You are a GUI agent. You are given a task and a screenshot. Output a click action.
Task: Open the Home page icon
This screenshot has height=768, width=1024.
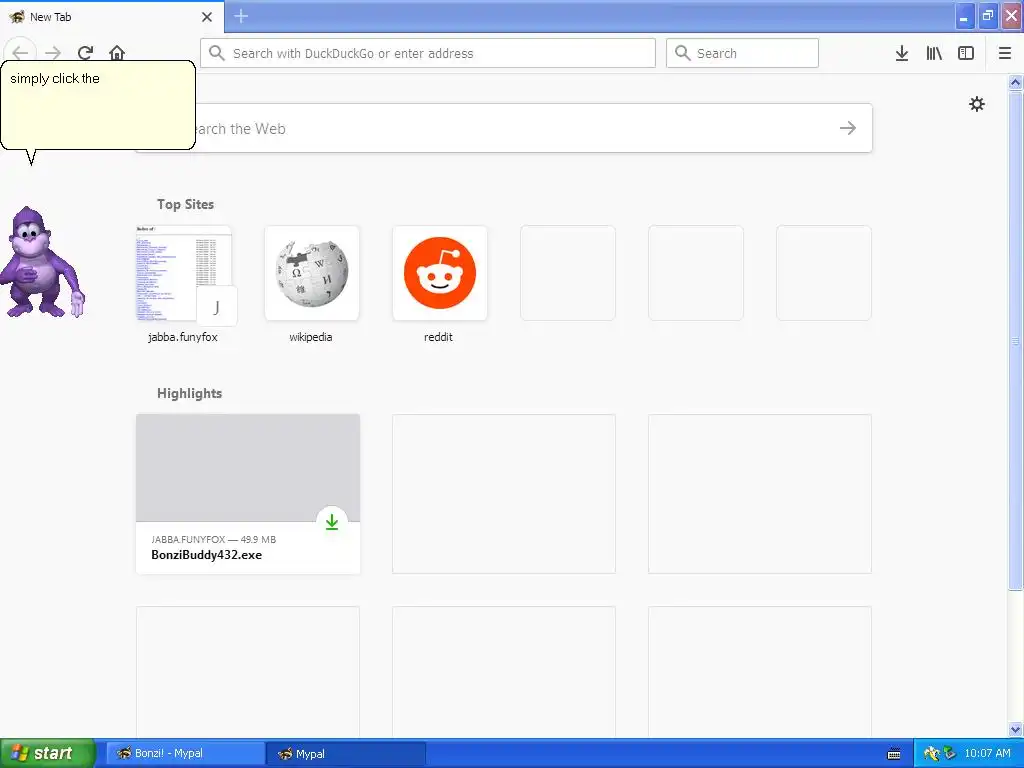117,53
